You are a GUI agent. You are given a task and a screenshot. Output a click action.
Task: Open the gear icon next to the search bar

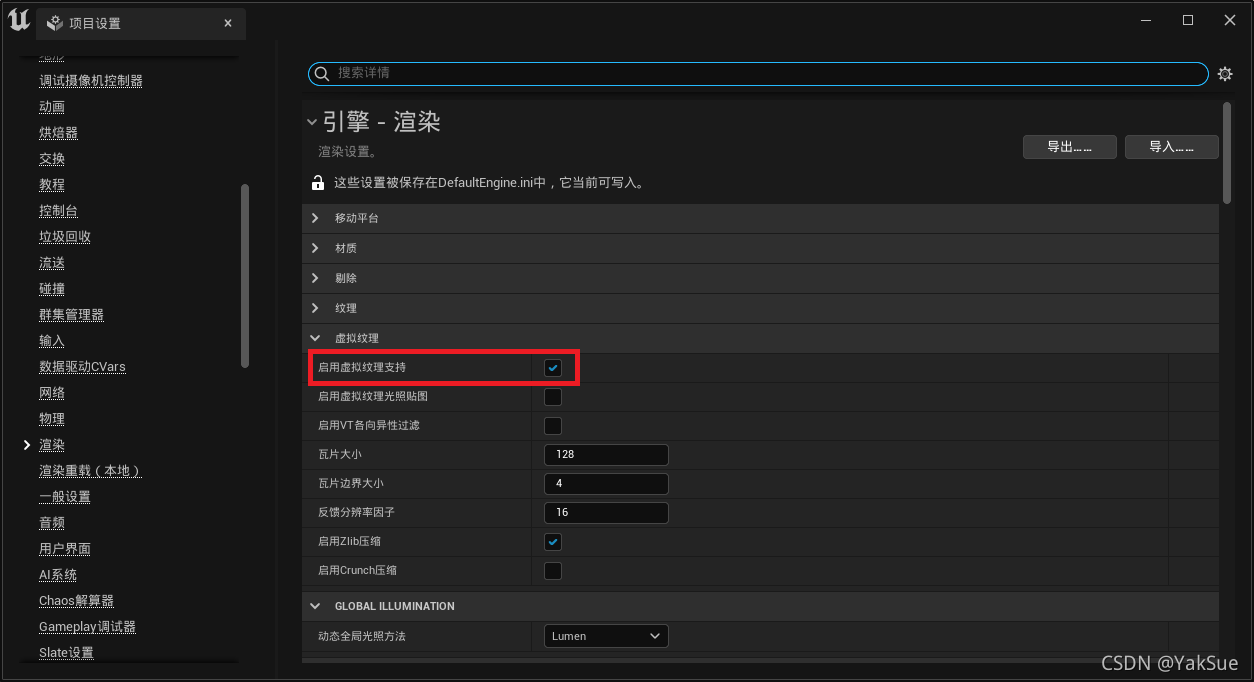point(1225,73)
